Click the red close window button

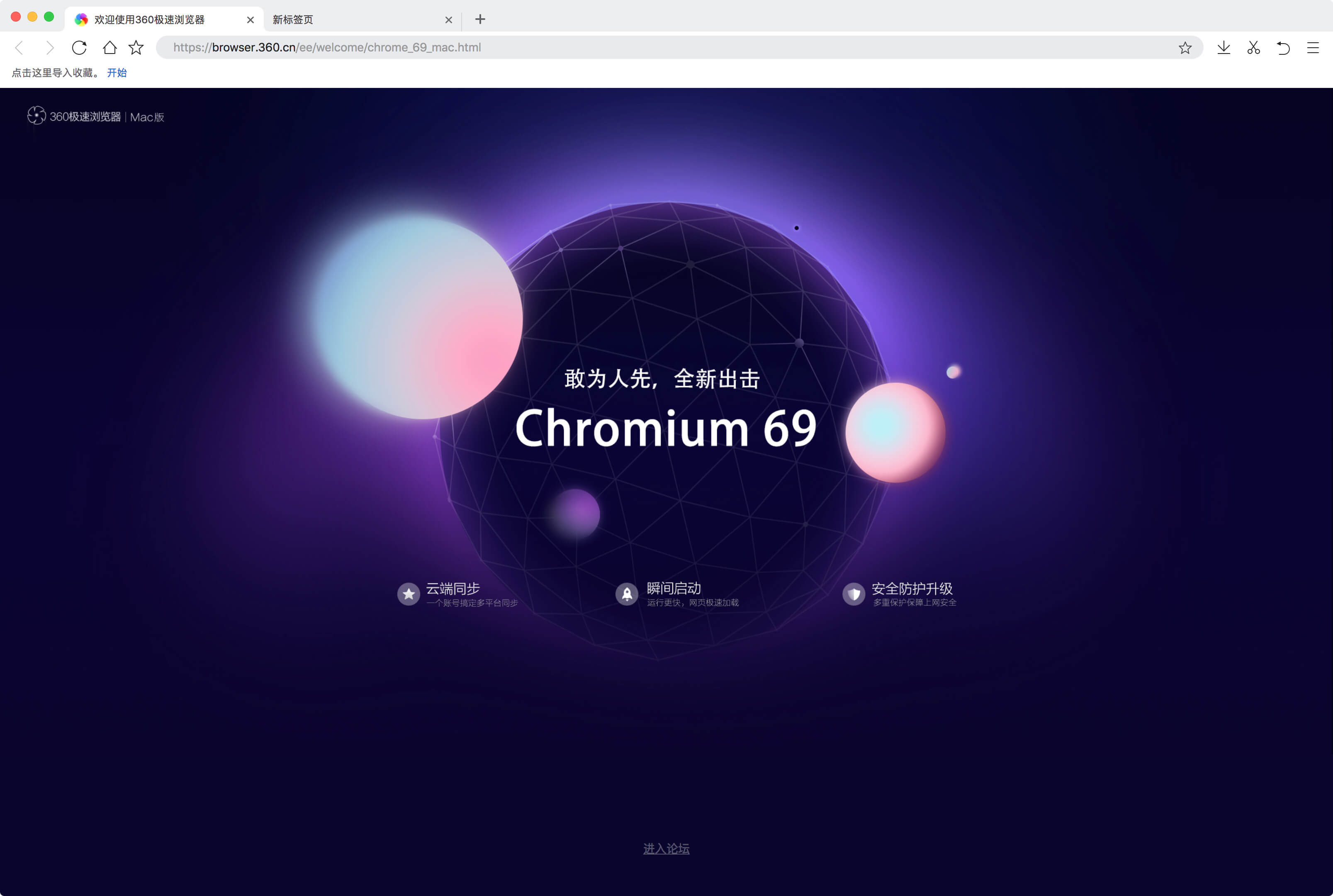pos(16,17)
